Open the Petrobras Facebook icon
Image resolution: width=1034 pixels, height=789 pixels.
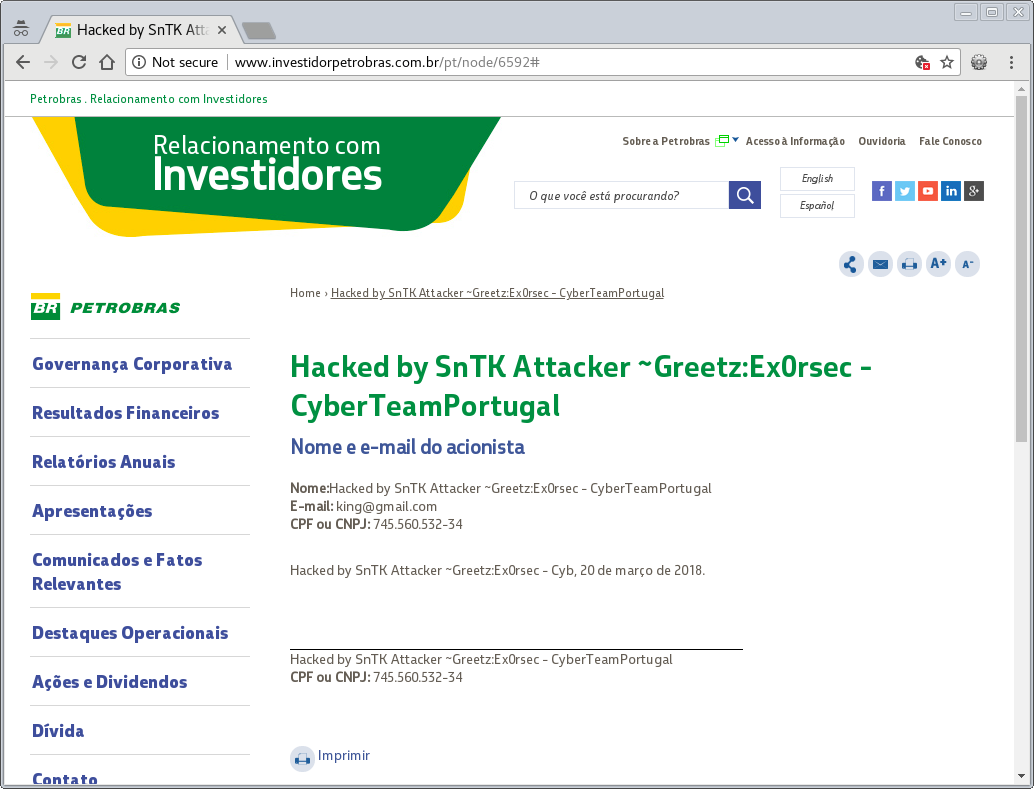(882, 191)
